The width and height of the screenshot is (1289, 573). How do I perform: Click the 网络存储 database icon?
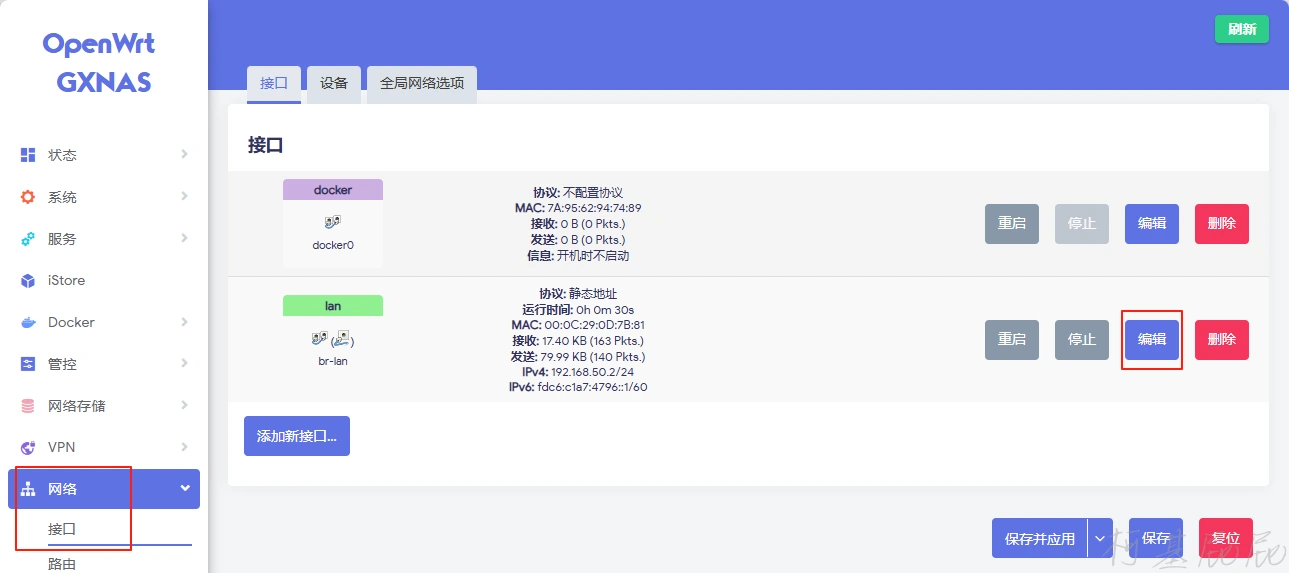pos(28,406)
